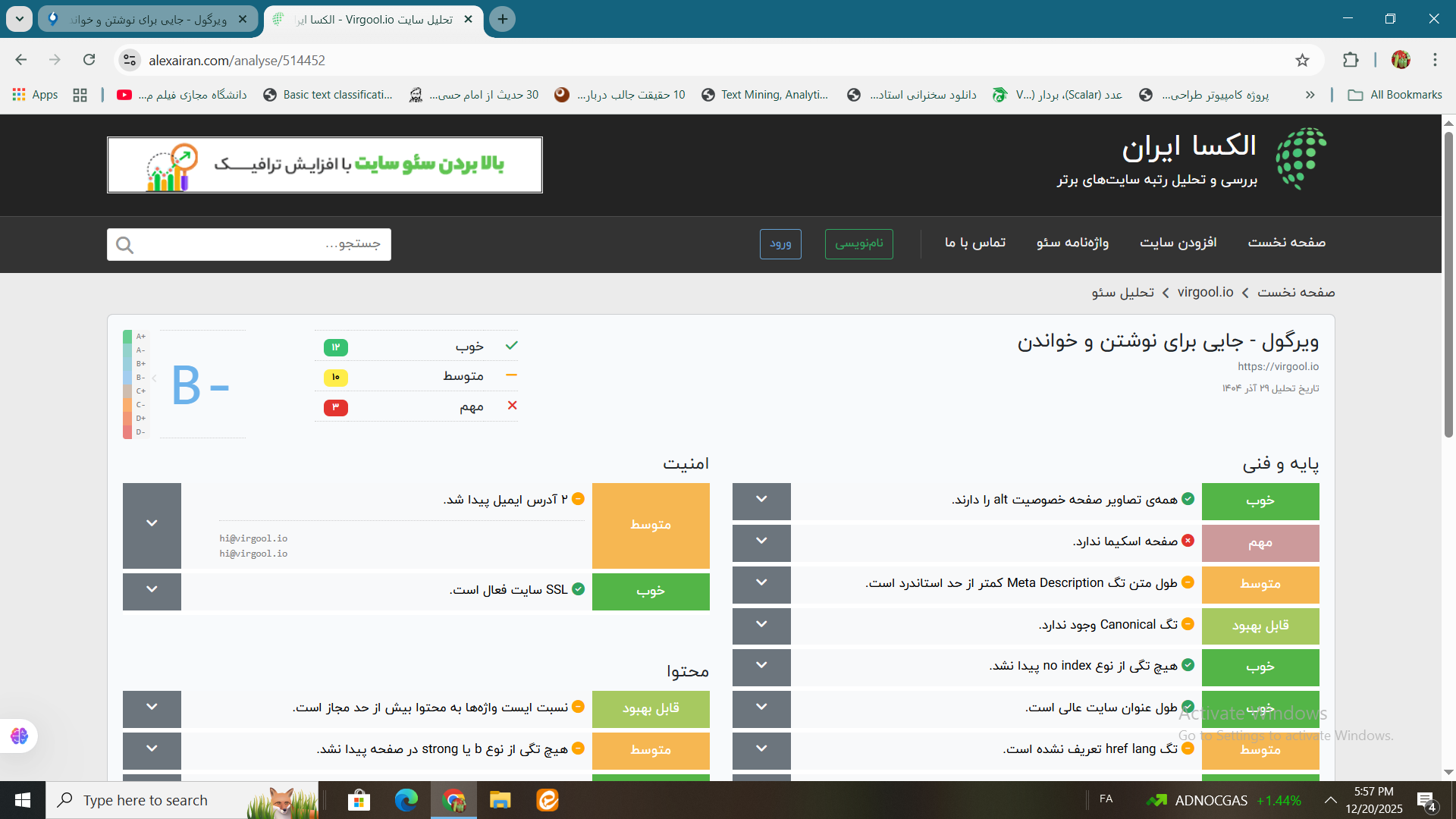Open the Chrome extensions puzzle icon
The image size is (1456, 819).
point(1351,61)
